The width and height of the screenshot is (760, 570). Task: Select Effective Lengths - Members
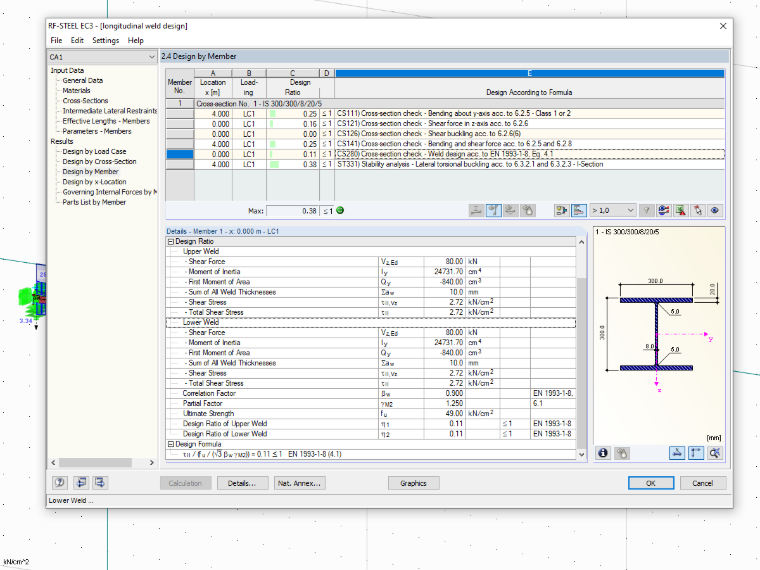[x=106, y=121]
